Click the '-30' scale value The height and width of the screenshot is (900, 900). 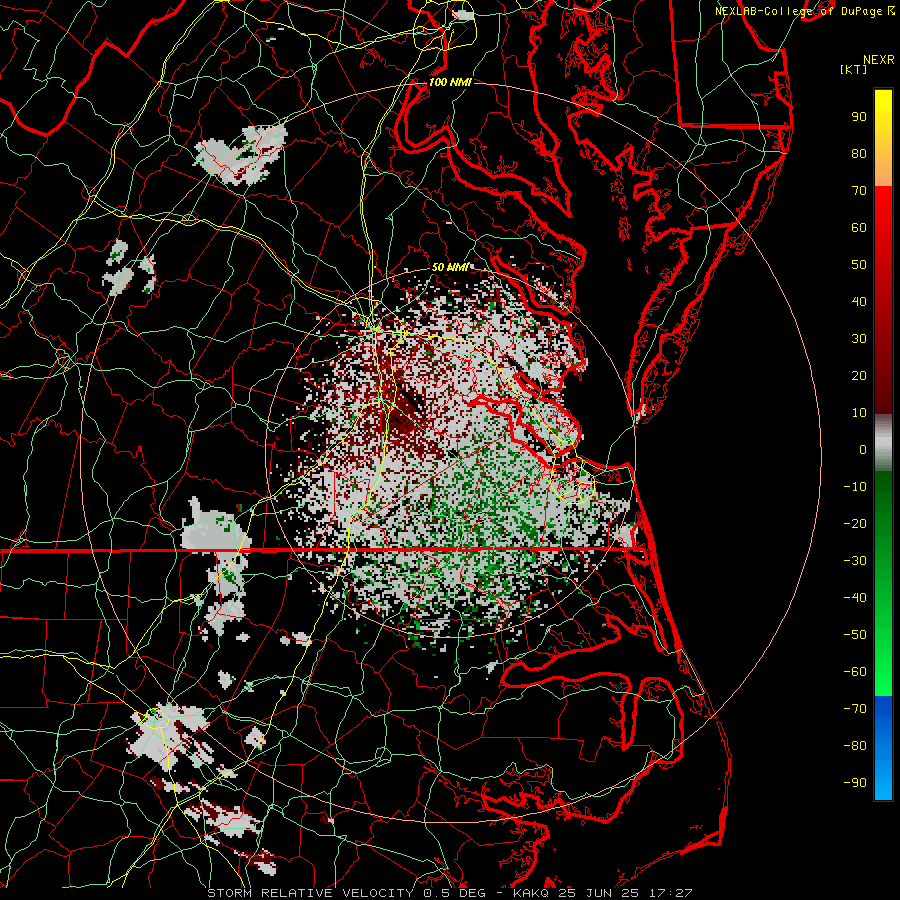(x=855, y=561)
